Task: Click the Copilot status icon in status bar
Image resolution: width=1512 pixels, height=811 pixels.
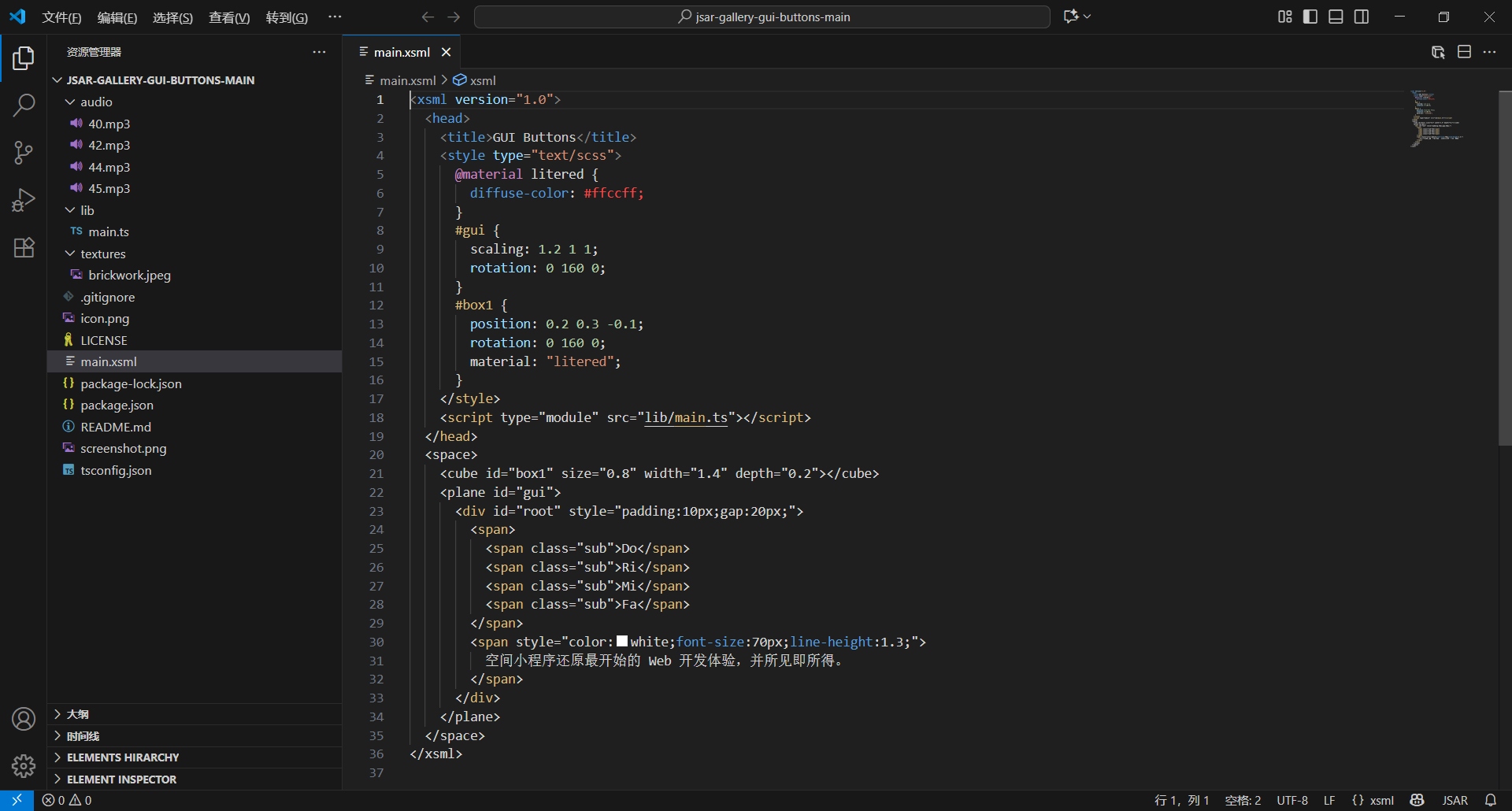Action: click(1417, 800)
